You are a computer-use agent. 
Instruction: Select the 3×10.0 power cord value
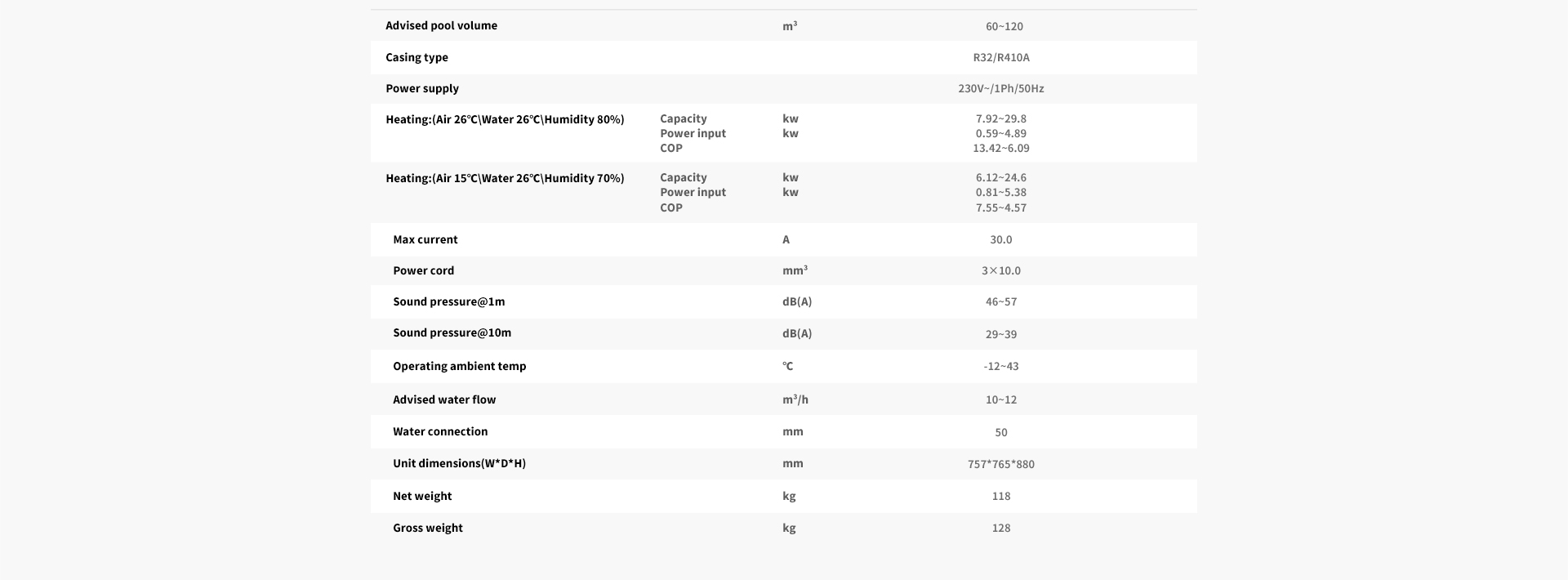[1001, 270]
